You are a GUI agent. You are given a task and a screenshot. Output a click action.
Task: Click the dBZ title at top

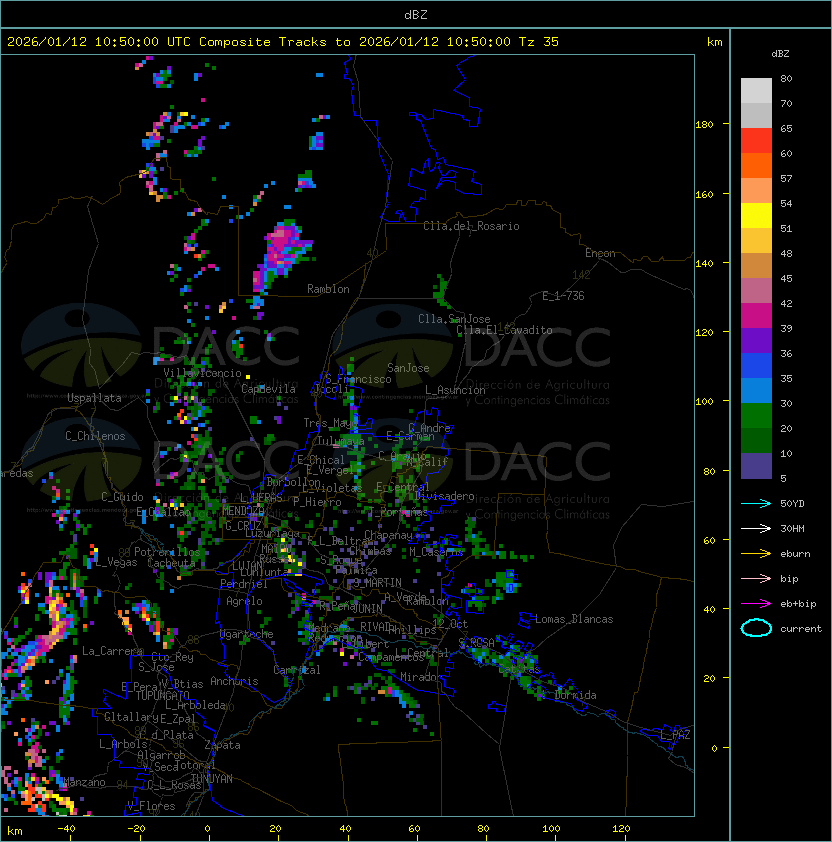click(x=416, y=14)
